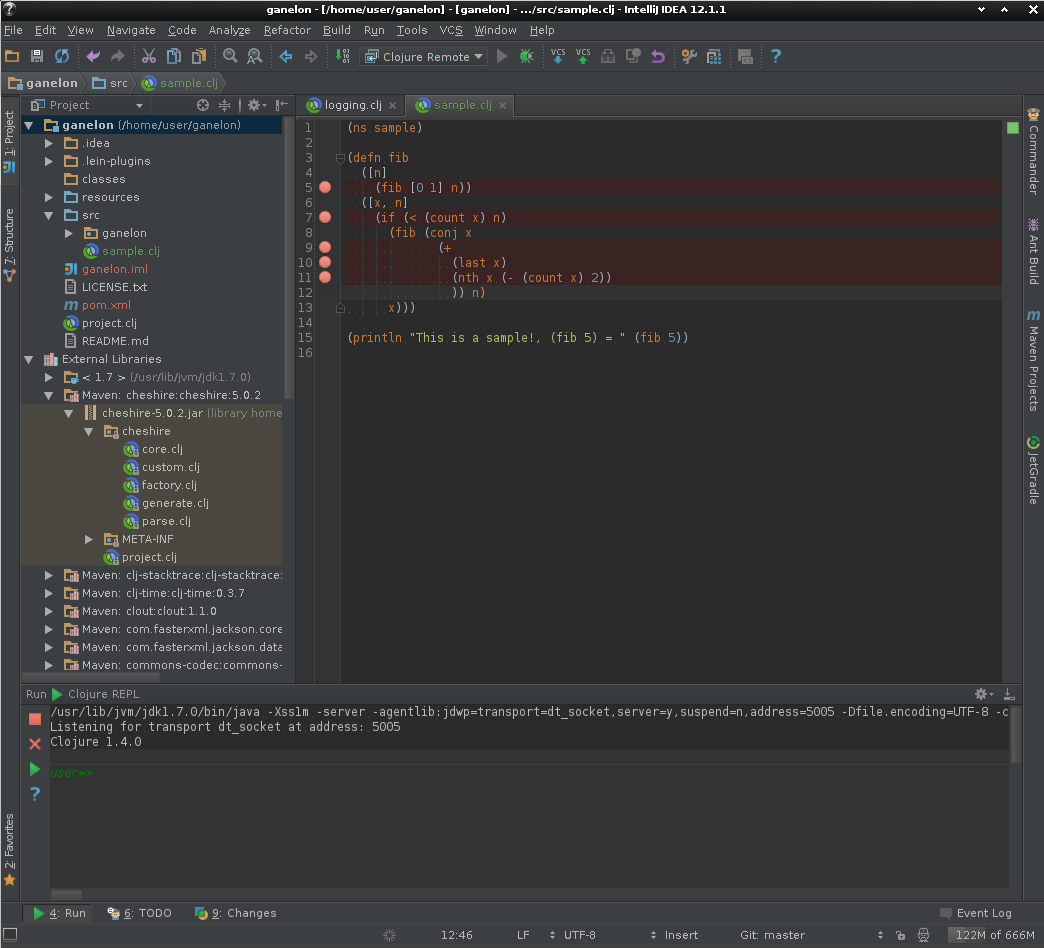Remove the breakpoint on line 11
Screen dimensions: 1044x948
pos(325,278)
